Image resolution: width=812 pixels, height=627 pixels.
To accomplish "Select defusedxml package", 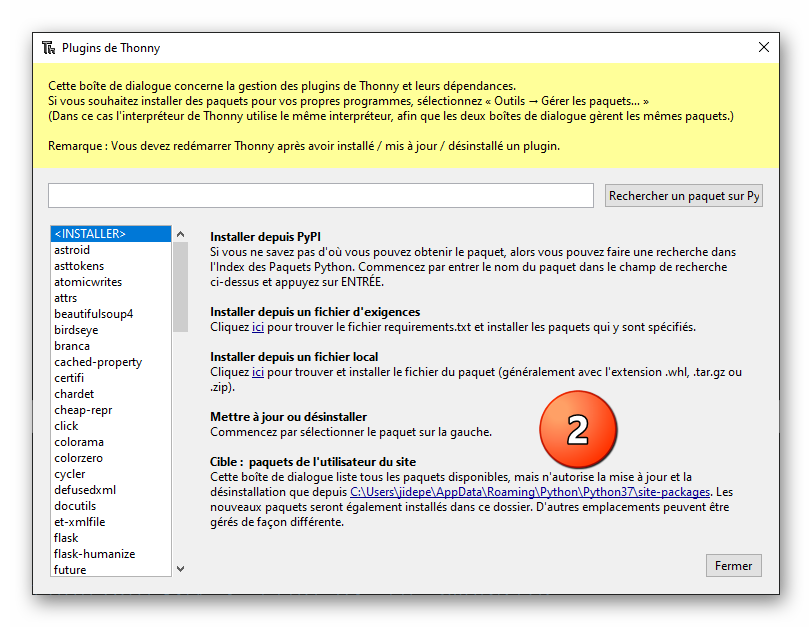I will (111, 490).
